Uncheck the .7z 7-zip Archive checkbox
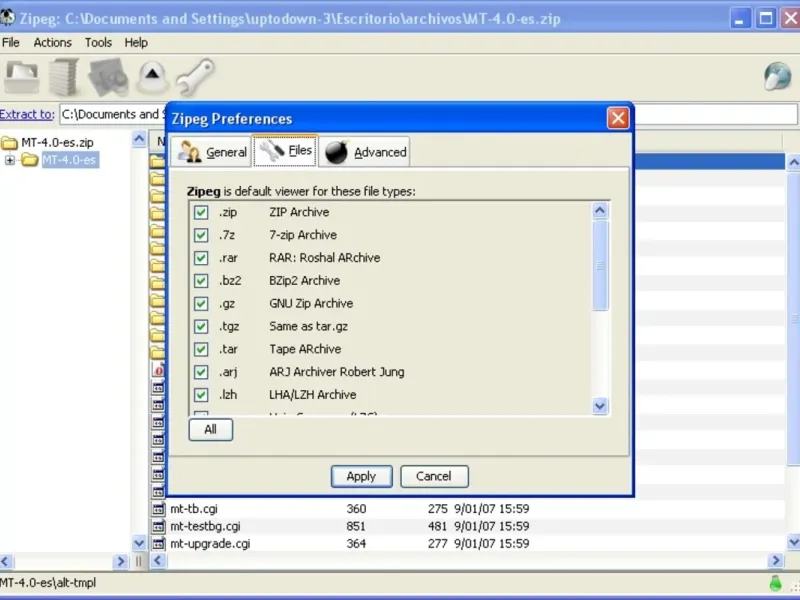 [201, 235]
